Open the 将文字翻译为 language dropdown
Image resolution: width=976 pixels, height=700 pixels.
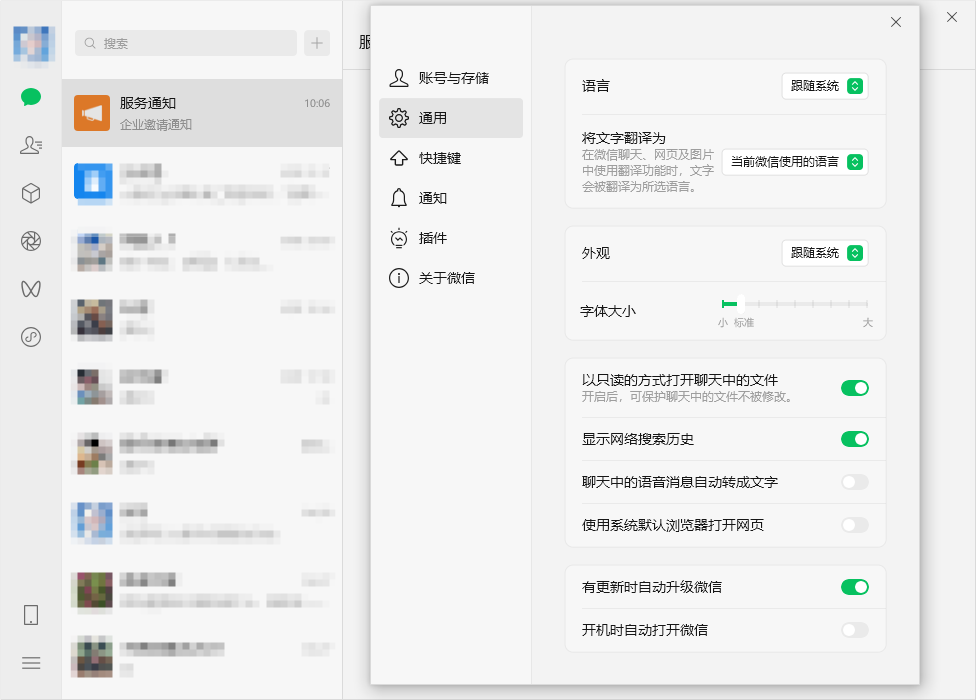point(795,161)
